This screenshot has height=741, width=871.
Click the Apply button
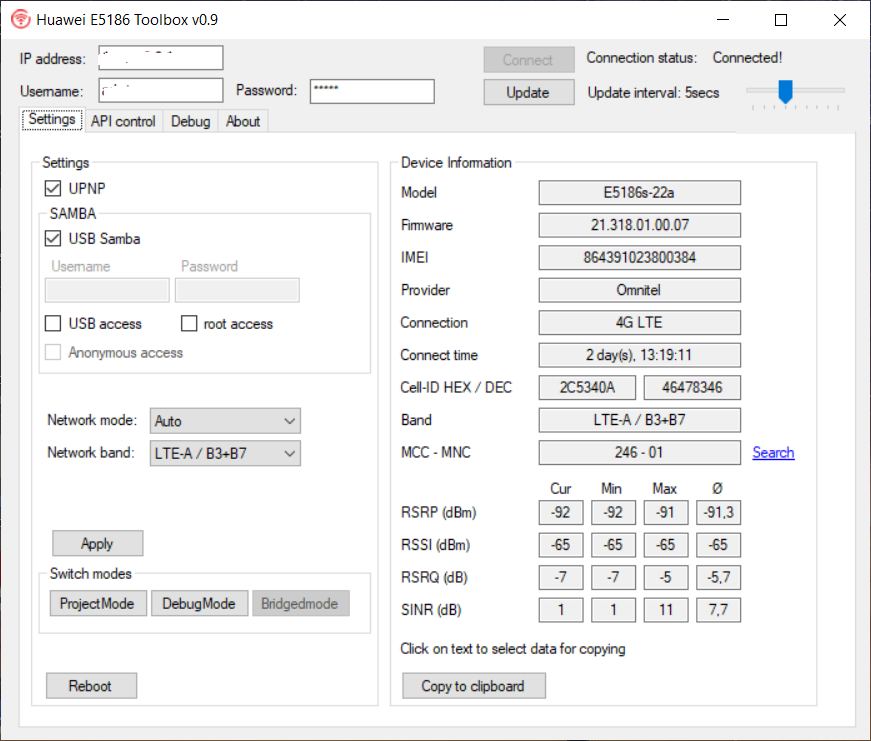pyautogui.click(x=97, y=543)
